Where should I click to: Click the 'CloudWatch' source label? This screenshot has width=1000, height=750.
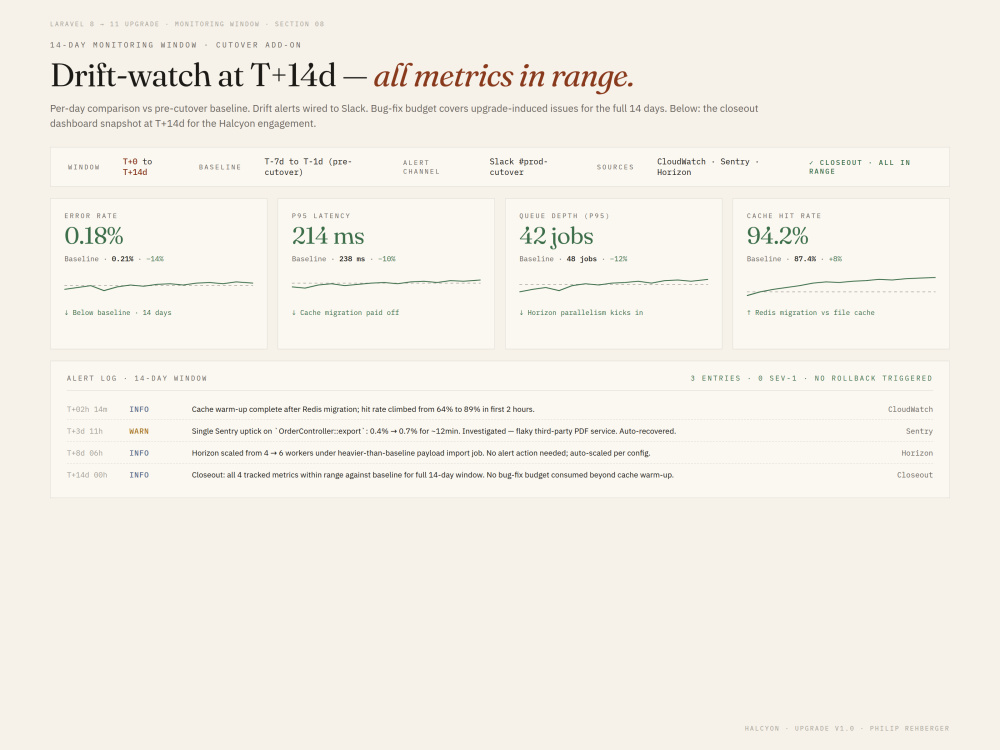coord(910,409)
